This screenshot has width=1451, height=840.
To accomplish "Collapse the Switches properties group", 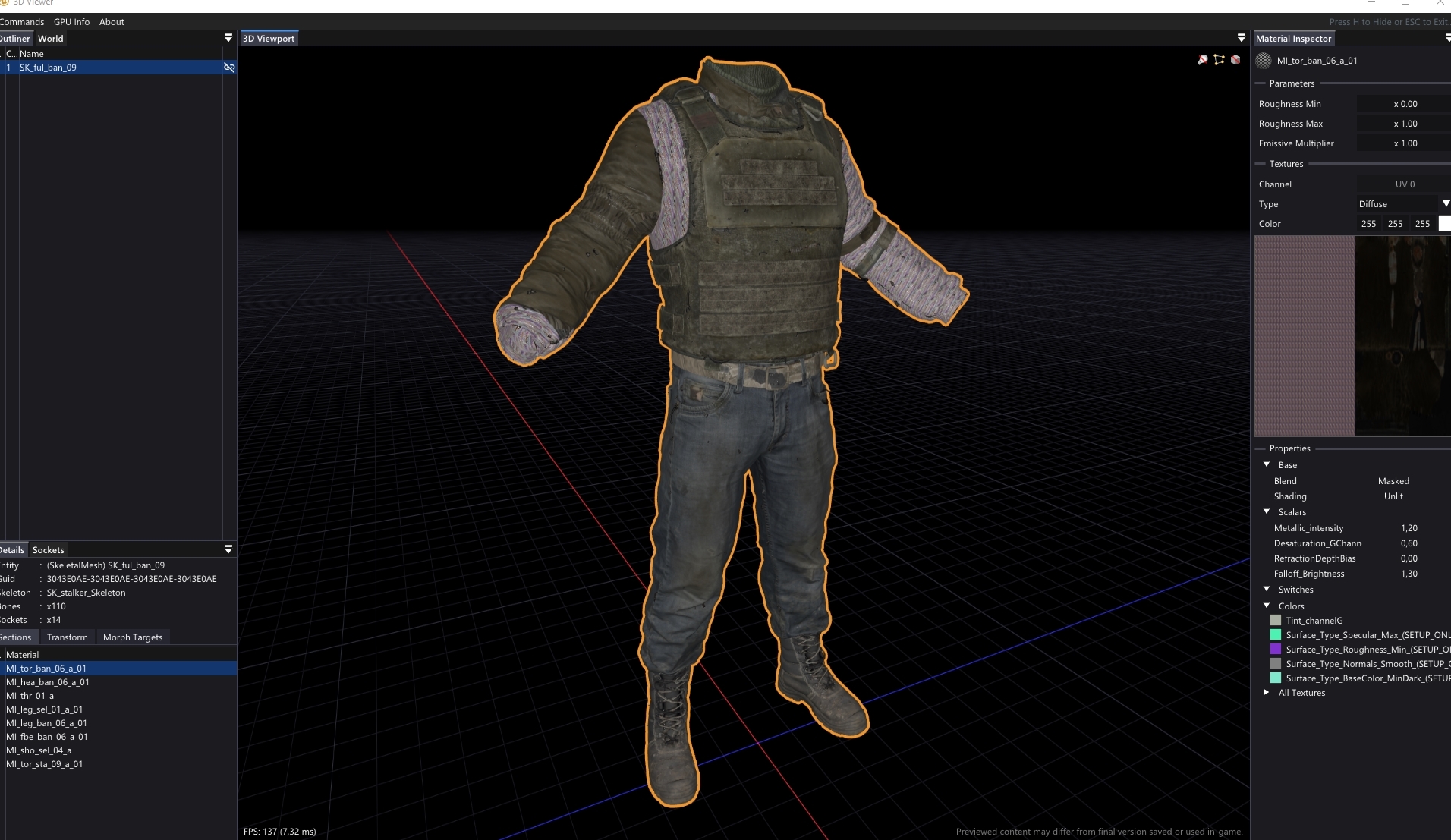I will [x=1267, y=589].
